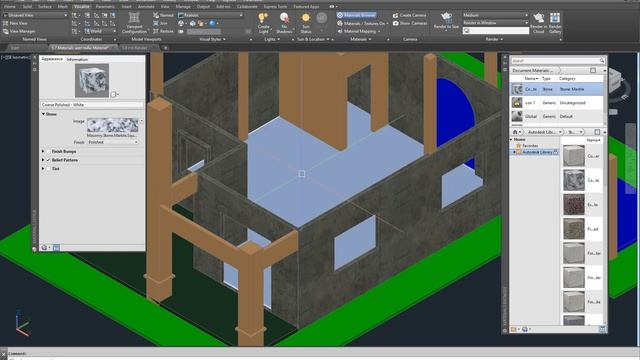Click the Name sort header in library list
The height and width of the screenshot is (360, 640).
pyautogui.click(x=593, y=140)
